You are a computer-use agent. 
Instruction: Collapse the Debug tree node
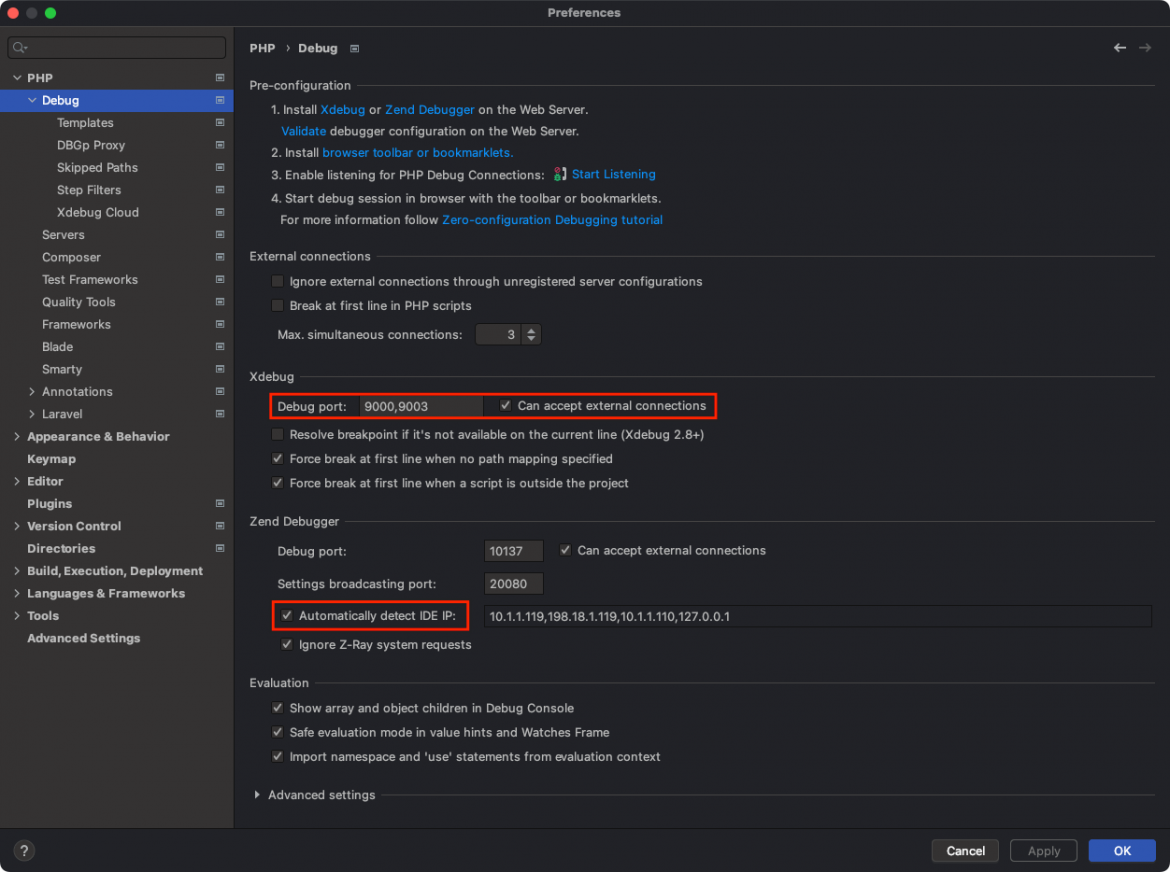point(32,100)
